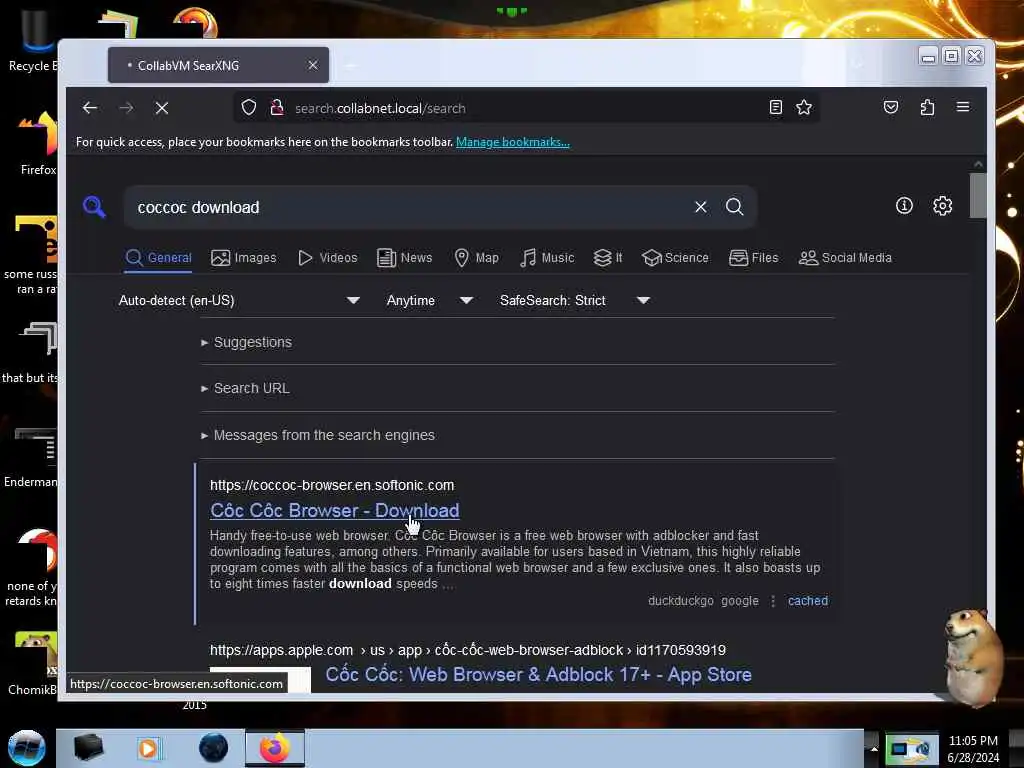Screen dimensions: 1024x768
Task: Toggle reader view icon in address bar
Action: pos(775,108)
